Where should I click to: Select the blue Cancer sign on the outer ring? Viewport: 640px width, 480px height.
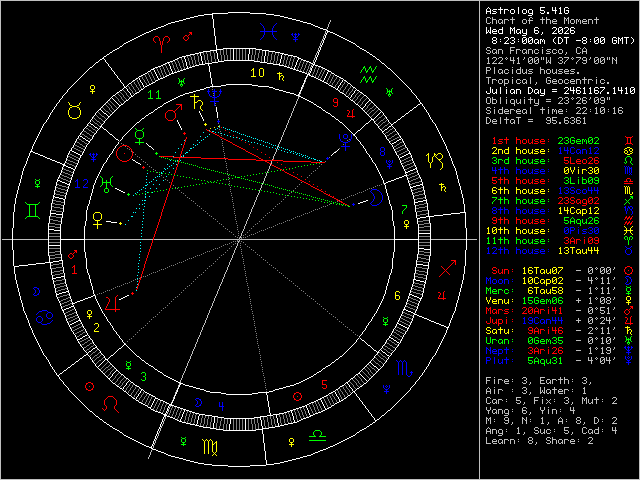44,317
